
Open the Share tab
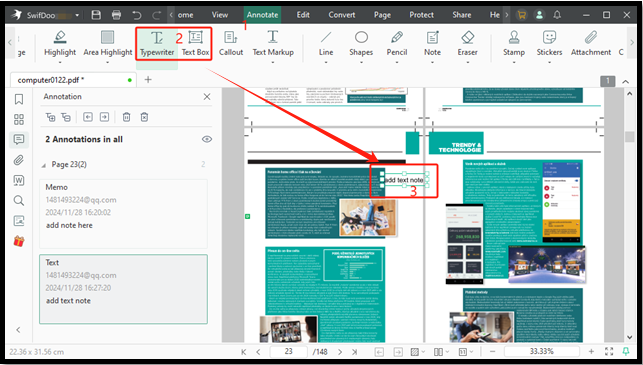pyautogui.click(x=462, y=15)
